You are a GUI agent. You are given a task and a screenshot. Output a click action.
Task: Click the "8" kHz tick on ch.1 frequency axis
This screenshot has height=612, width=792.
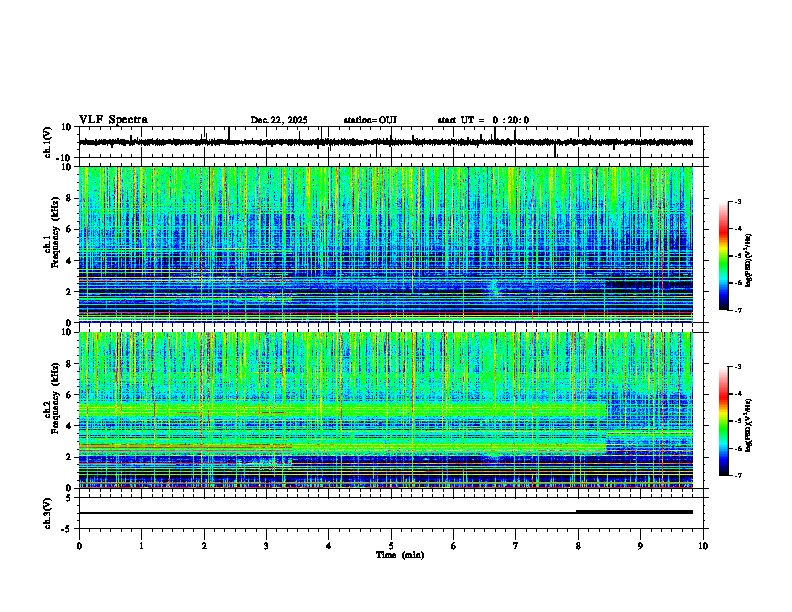(69, 198)
